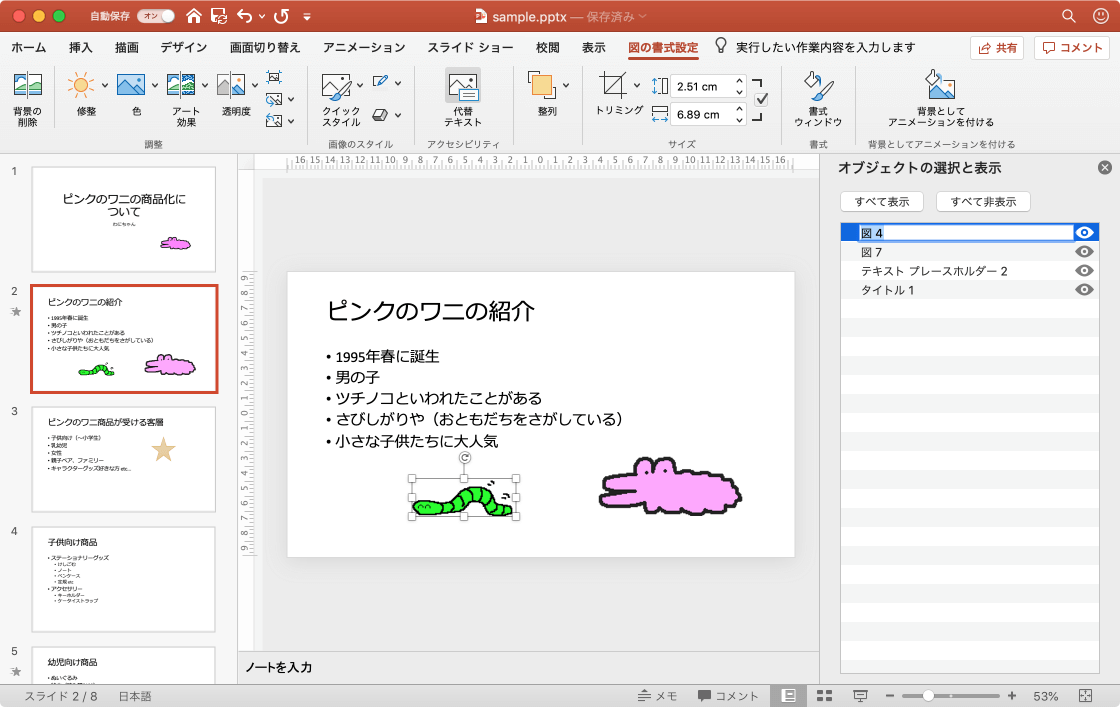The height and width of the screenshot is (707, 1120).
Task: Click the 共有 share button
Action: pos(997,48)
